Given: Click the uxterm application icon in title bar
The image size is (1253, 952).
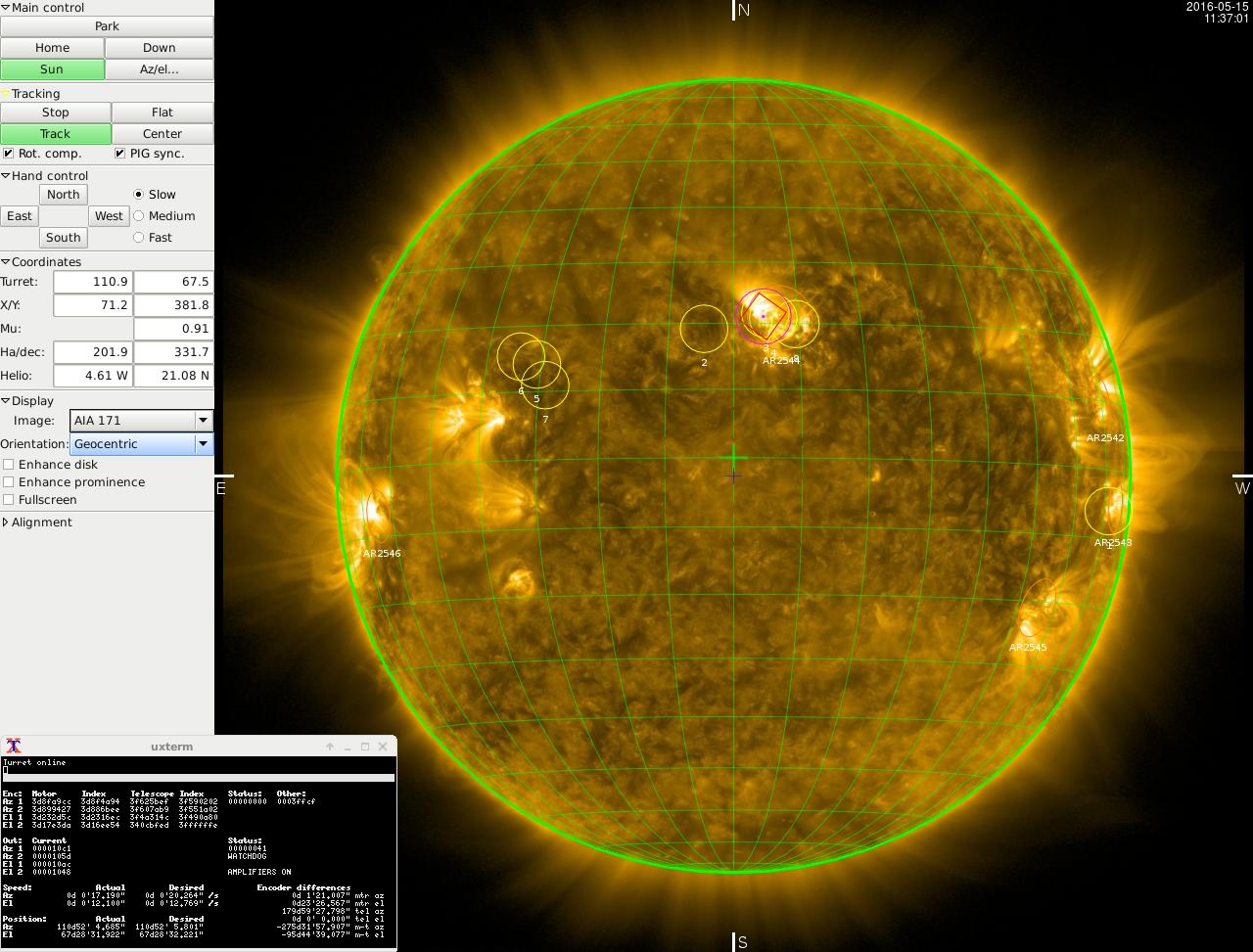Looking at the screenshot, I should pos(14,747).
